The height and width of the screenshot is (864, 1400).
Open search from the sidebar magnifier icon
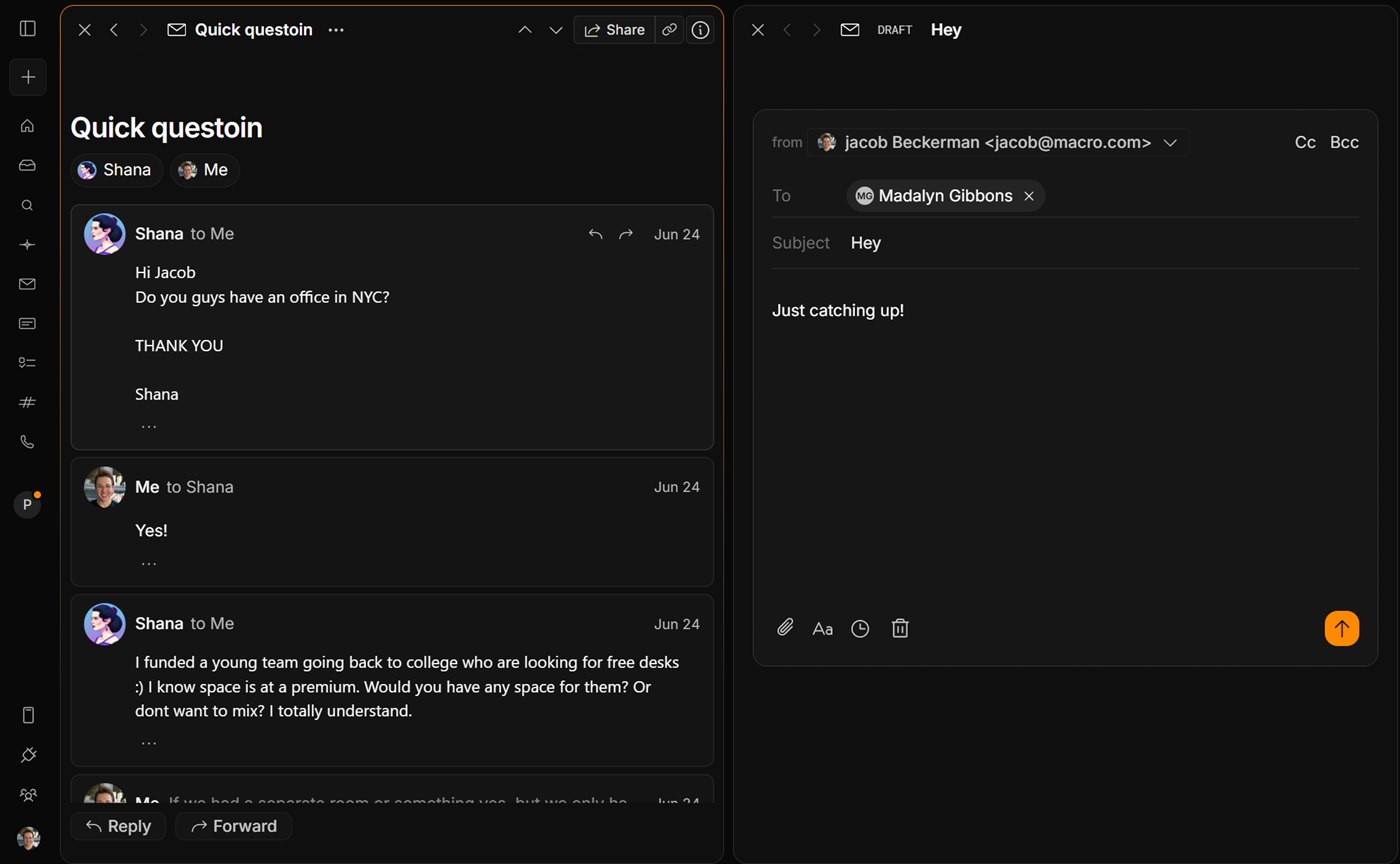coord(28,205)
